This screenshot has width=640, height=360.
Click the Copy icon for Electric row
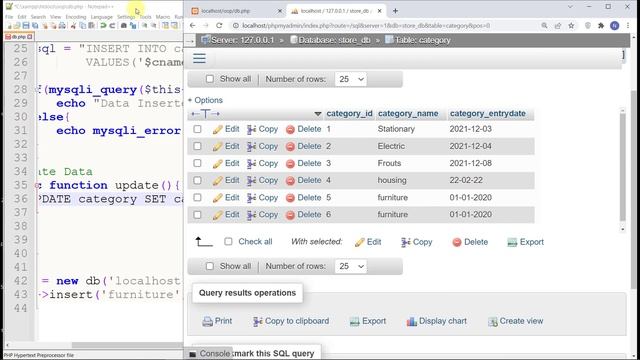pos(251,147)
